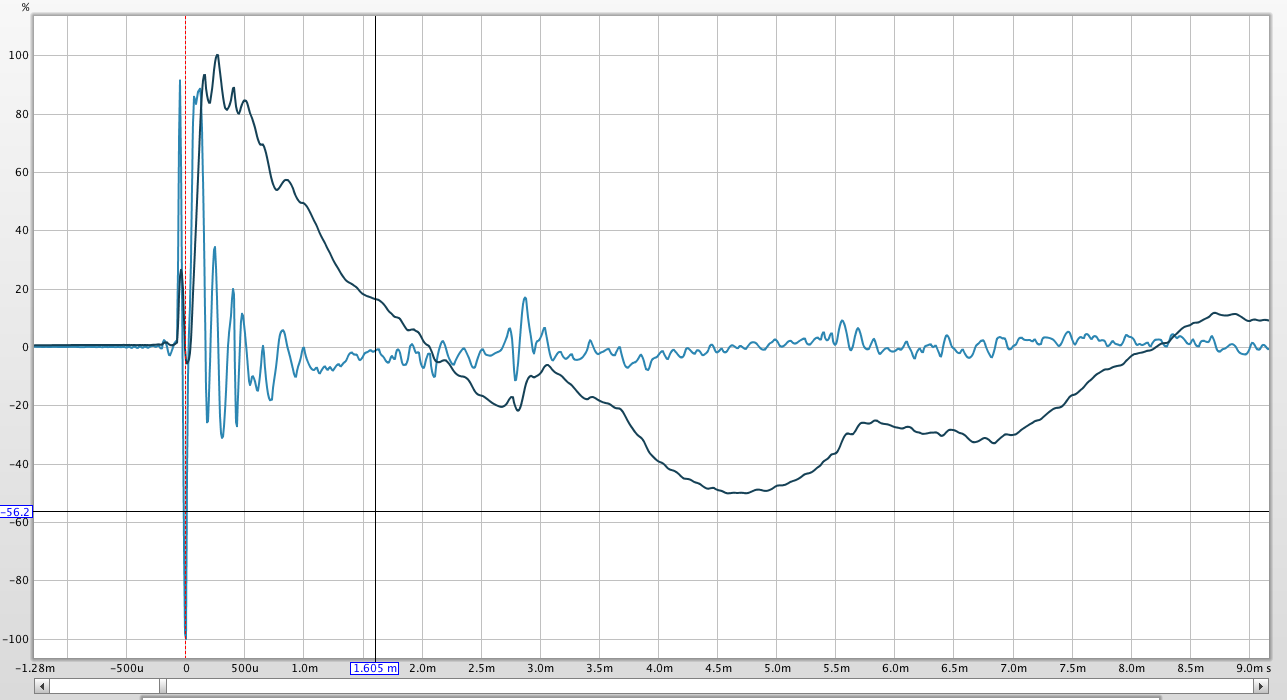Image resolution: width=1287 pixels, height=700 pixels.
Task: Click the '100' y-axis label
Action: 19,56
